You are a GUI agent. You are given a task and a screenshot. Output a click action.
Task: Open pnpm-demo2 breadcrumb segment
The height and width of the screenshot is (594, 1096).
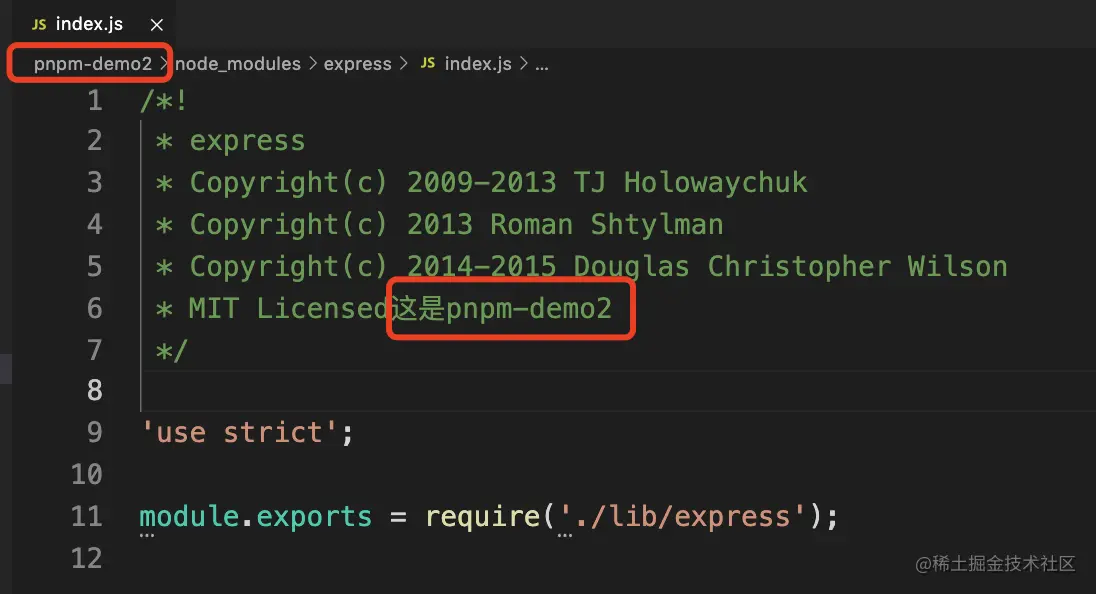click(x=92, y=64)
